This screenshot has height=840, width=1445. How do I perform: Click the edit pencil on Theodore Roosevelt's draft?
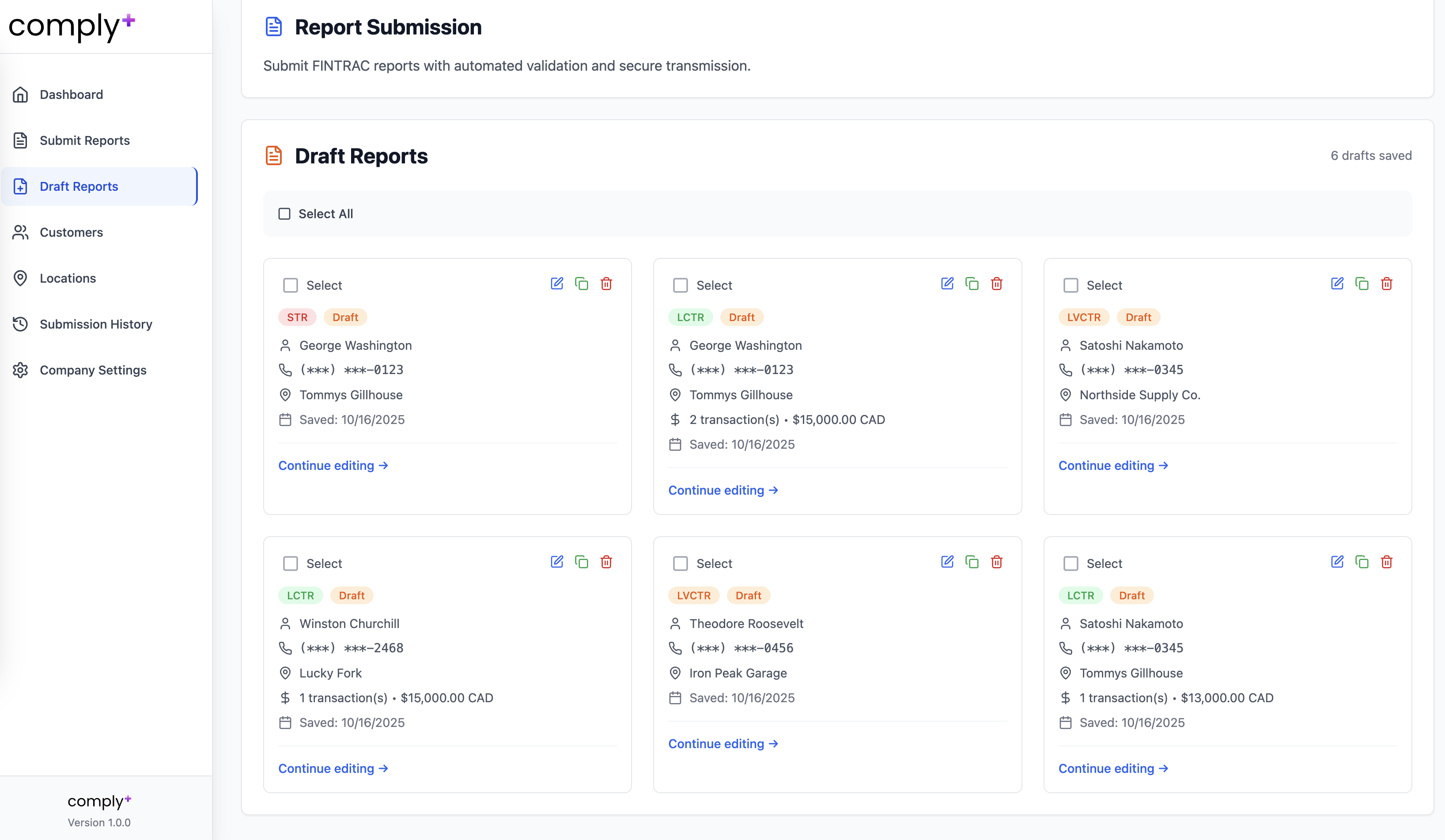click(947, 562)
